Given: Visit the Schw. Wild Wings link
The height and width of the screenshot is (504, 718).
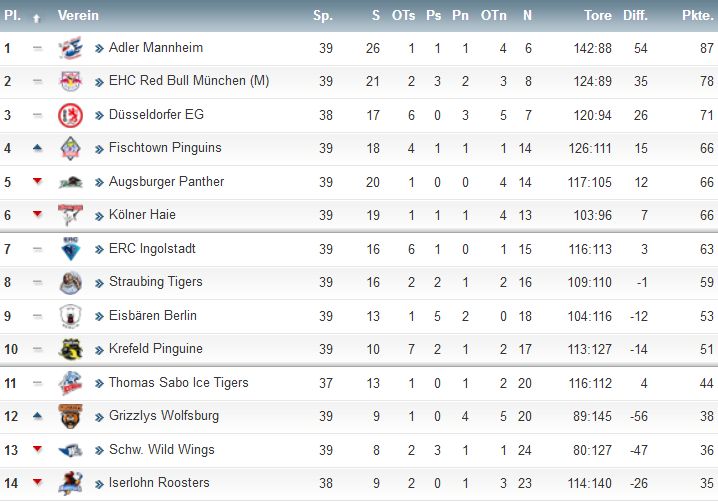Looking at the screenshot, I should point(162,450).
